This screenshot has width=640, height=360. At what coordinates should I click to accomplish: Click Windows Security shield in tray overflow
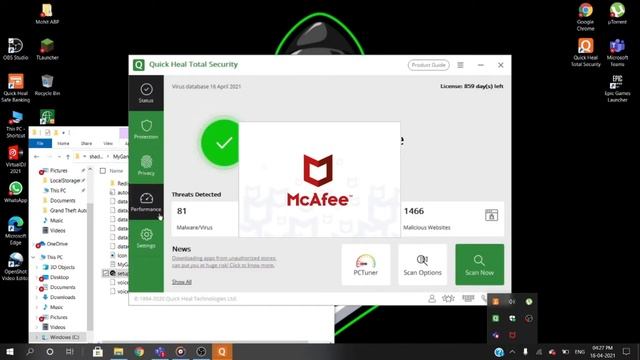point(512,318)
